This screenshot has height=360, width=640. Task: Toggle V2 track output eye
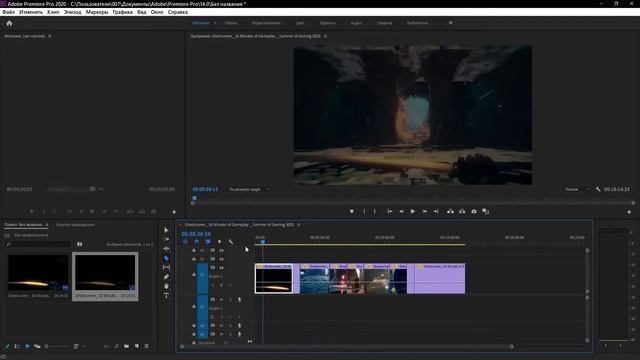[222, 259]
